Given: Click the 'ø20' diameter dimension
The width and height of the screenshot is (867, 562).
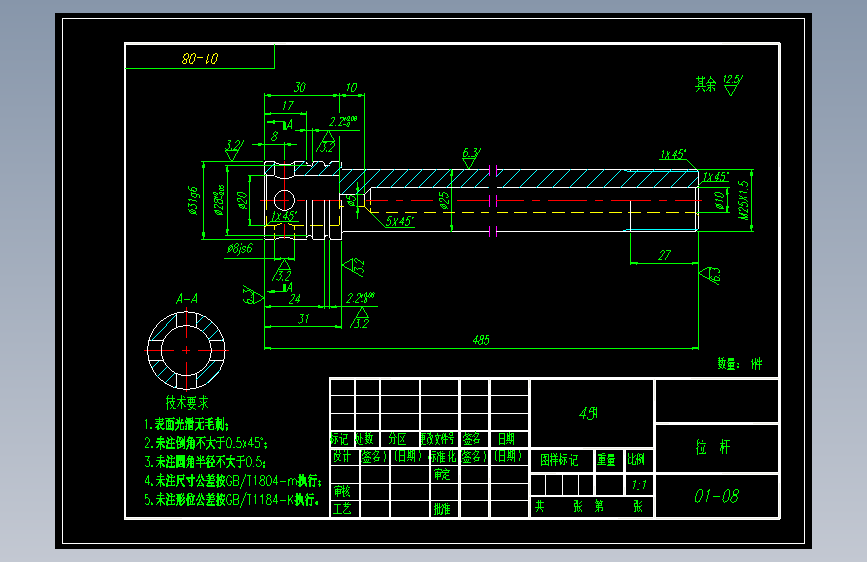Looking at the screenshot, I should 242,200.
